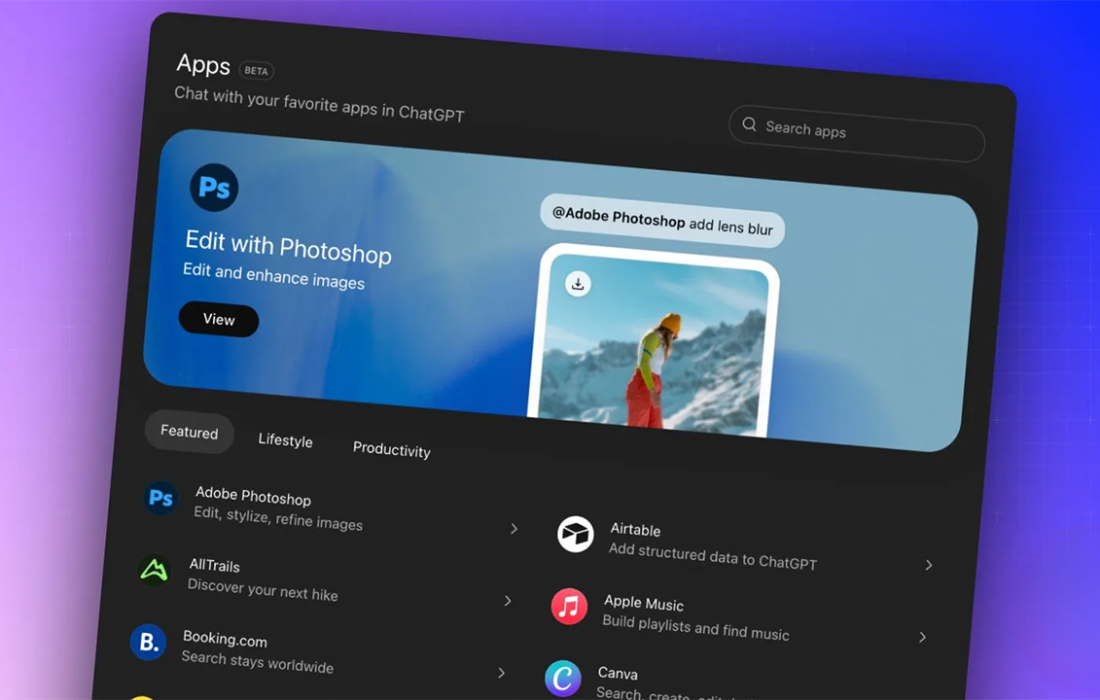
Task: Click the download icon on the preview image
Action: tap(578, 283)
